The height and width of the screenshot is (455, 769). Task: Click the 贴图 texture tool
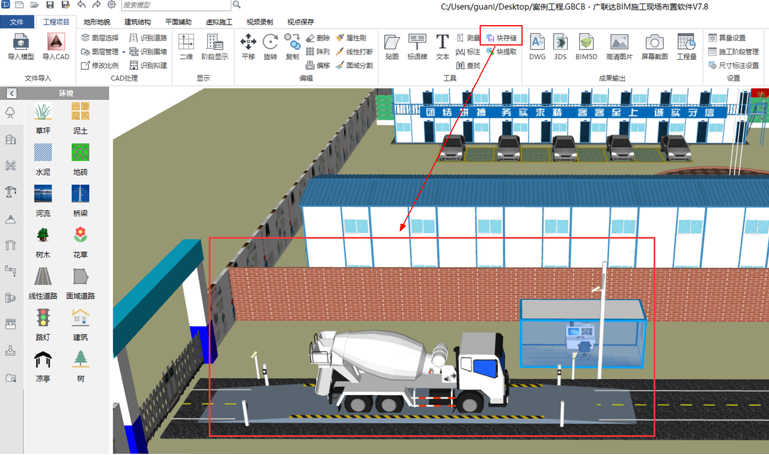[x=392, y=47]
